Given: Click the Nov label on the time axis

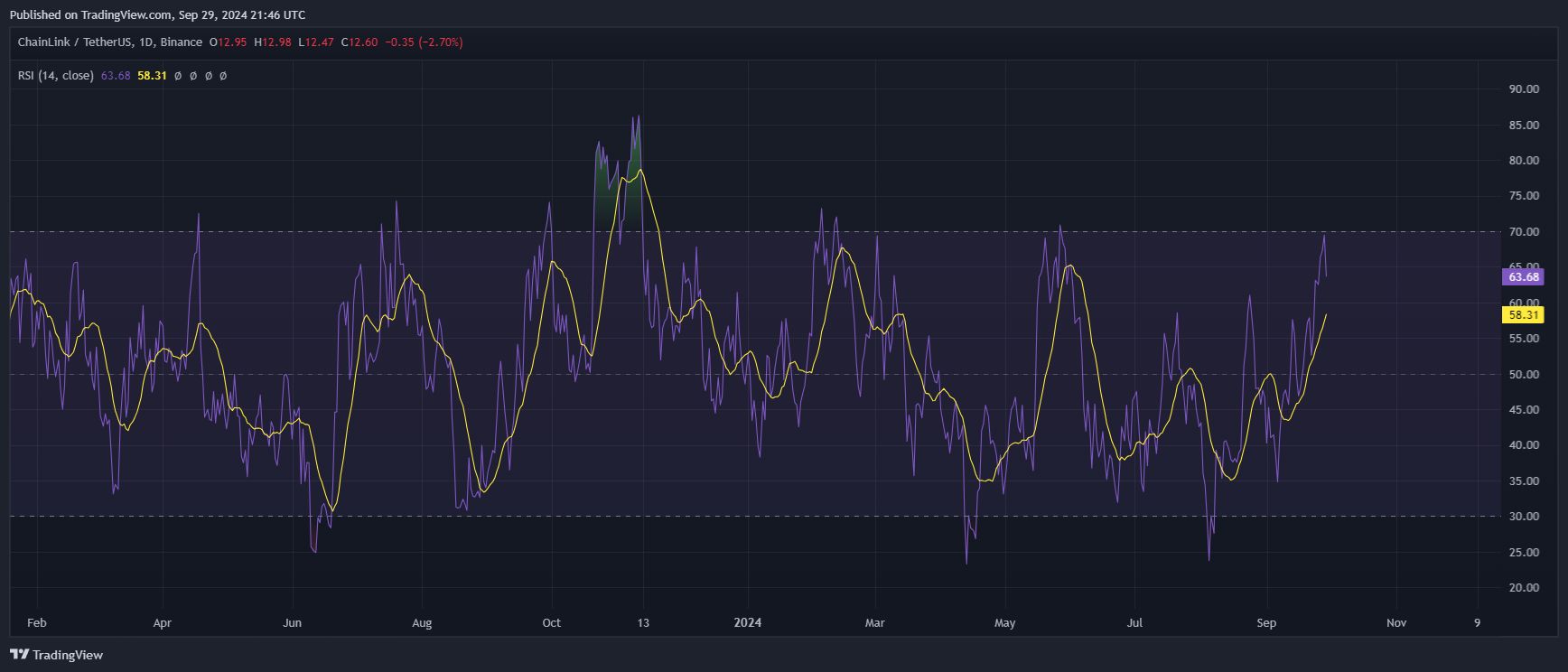Looking at the screenshot, I should point(1395,622).
